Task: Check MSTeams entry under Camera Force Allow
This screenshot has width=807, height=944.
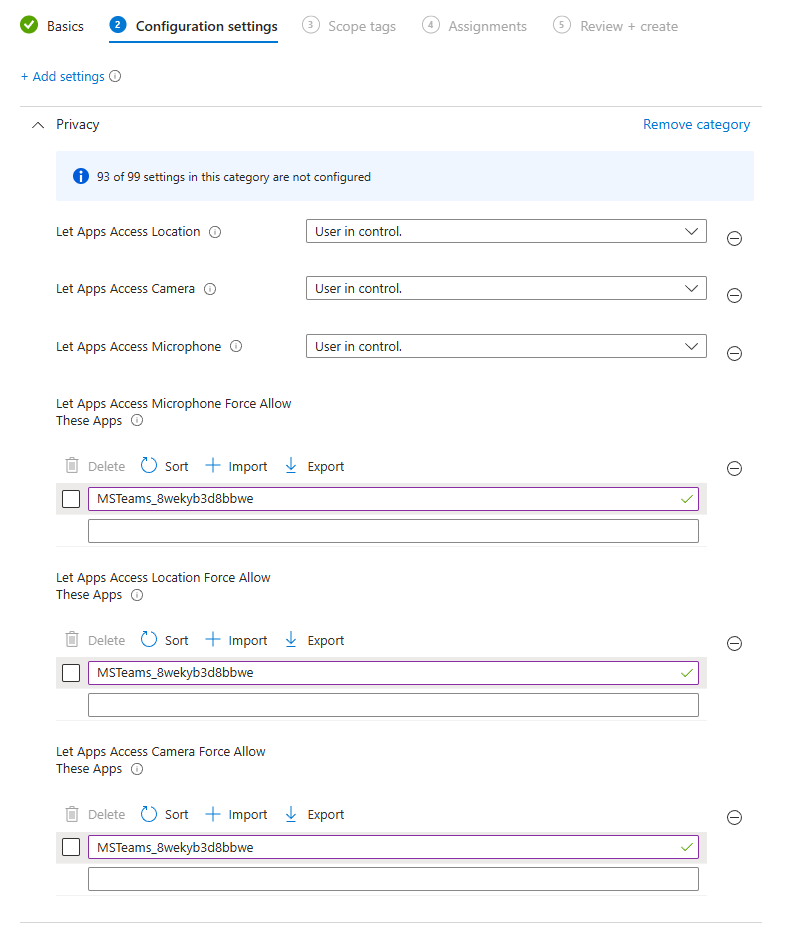Action: 71,847
